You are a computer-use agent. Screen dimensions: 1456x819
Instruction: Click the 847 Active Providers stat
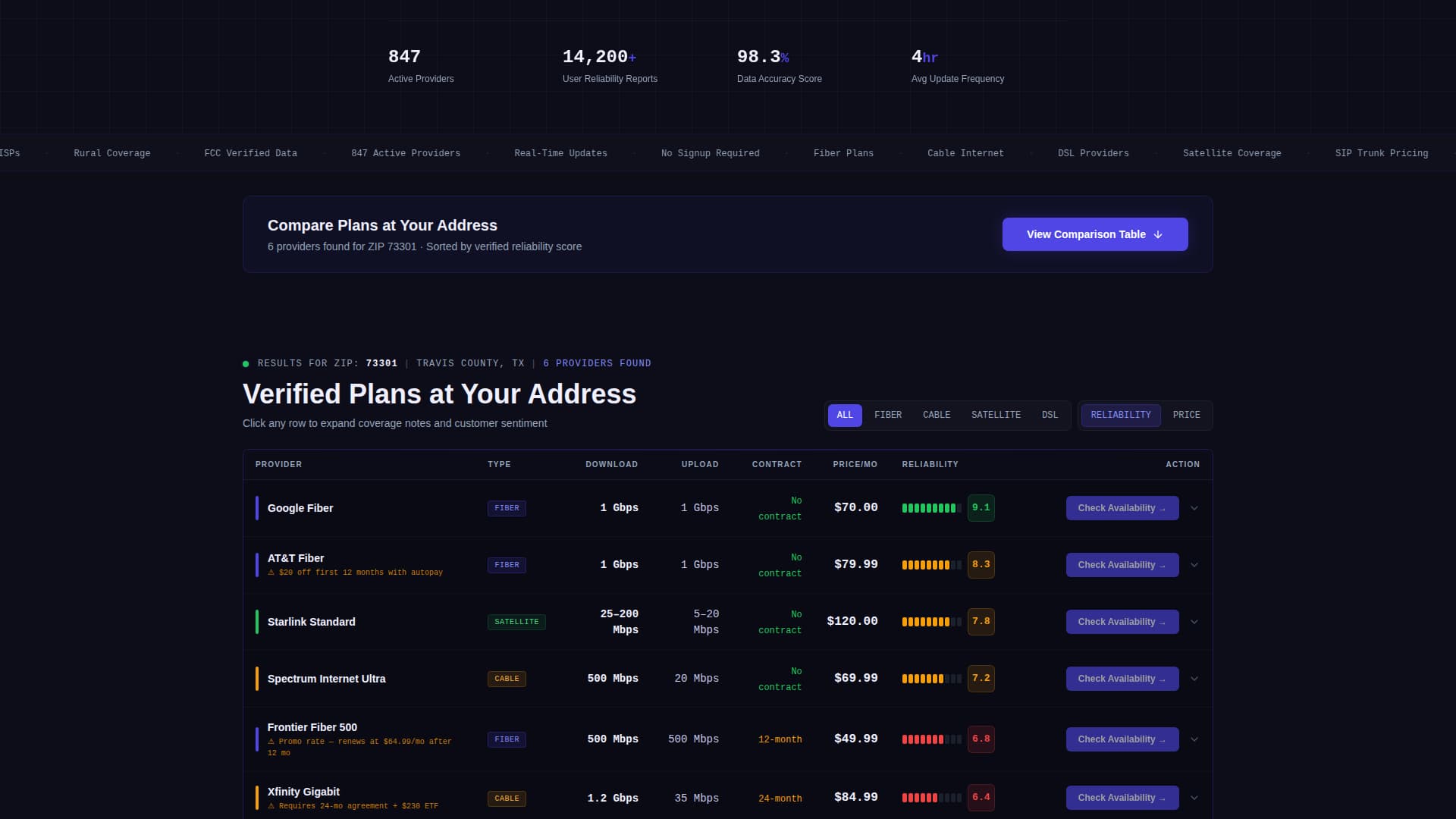point(421,66)
